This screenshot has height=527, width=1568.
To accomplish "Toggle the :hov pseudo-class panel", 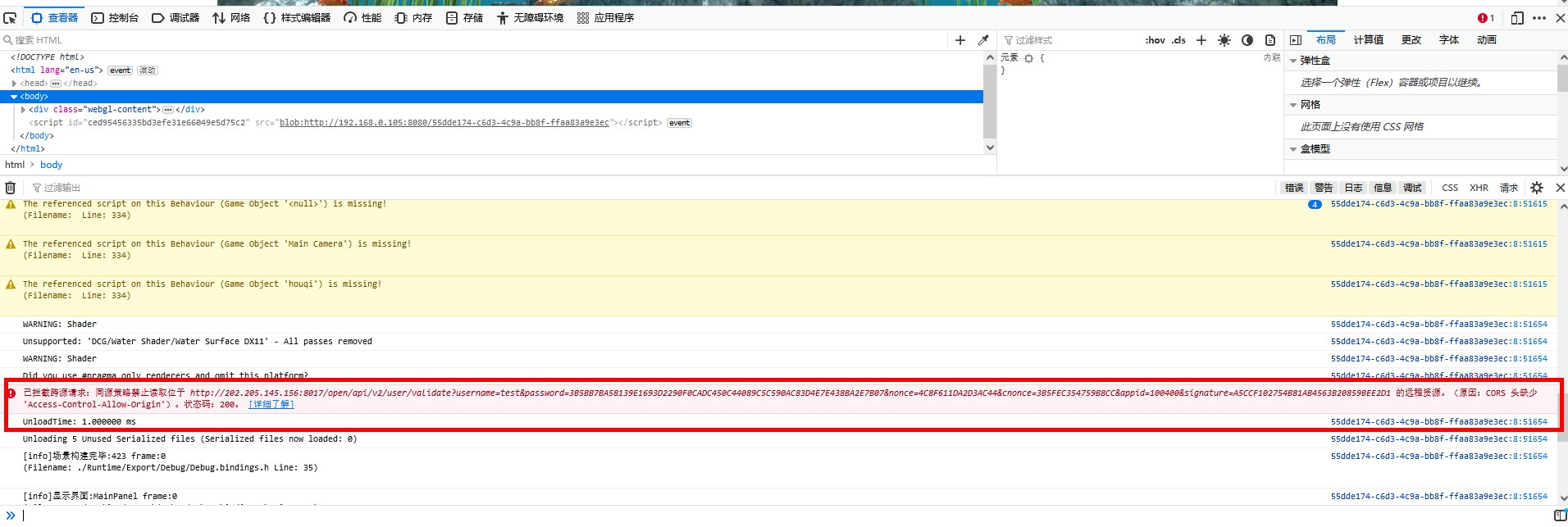I will (1155, 39).
